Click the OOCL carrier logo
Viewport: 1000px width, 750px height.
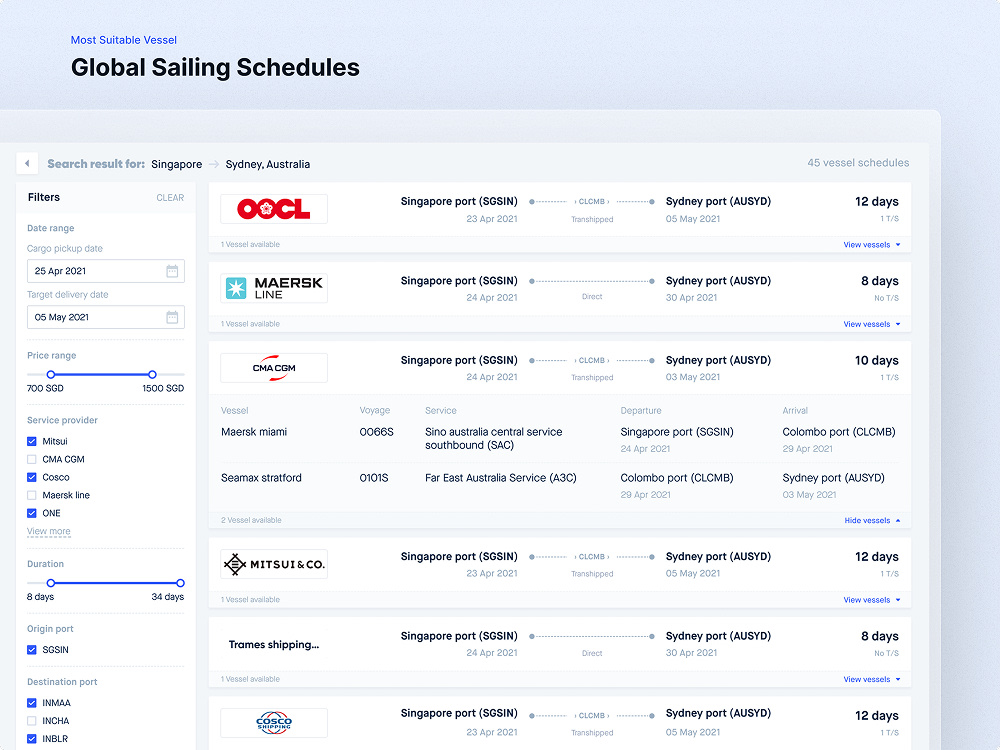pos(274,209)
